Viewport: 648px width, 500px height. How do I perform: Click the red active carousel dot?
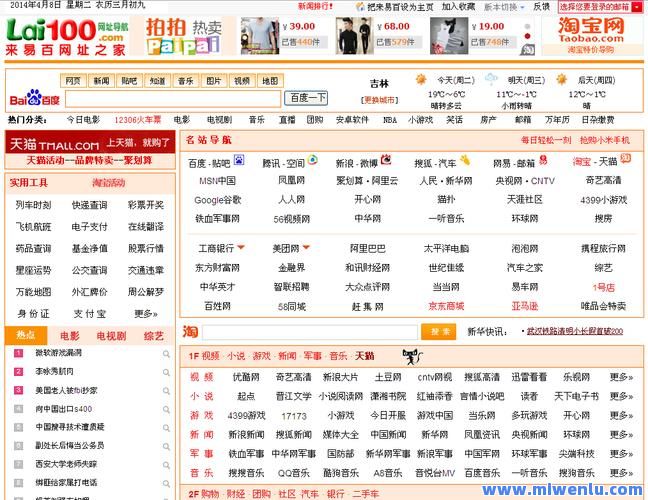pyautogui.click(x=527, y=36)
